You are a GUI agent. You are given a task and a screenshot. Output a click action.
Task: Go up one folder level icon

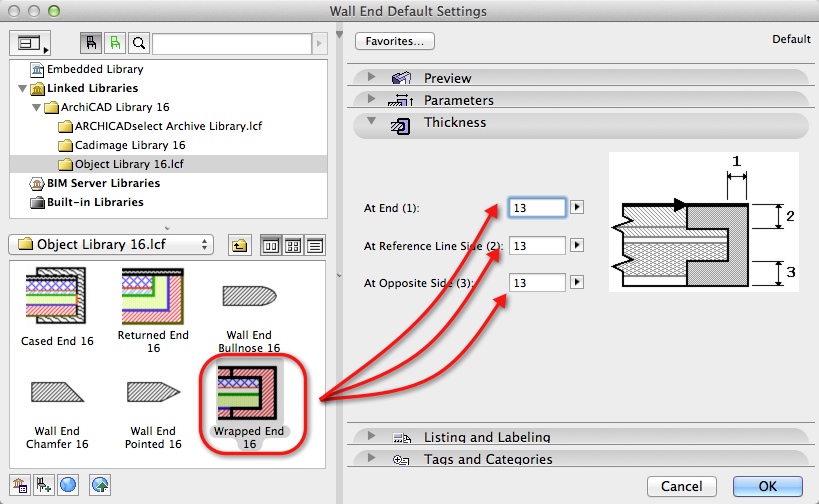click(x=239, y=245)
